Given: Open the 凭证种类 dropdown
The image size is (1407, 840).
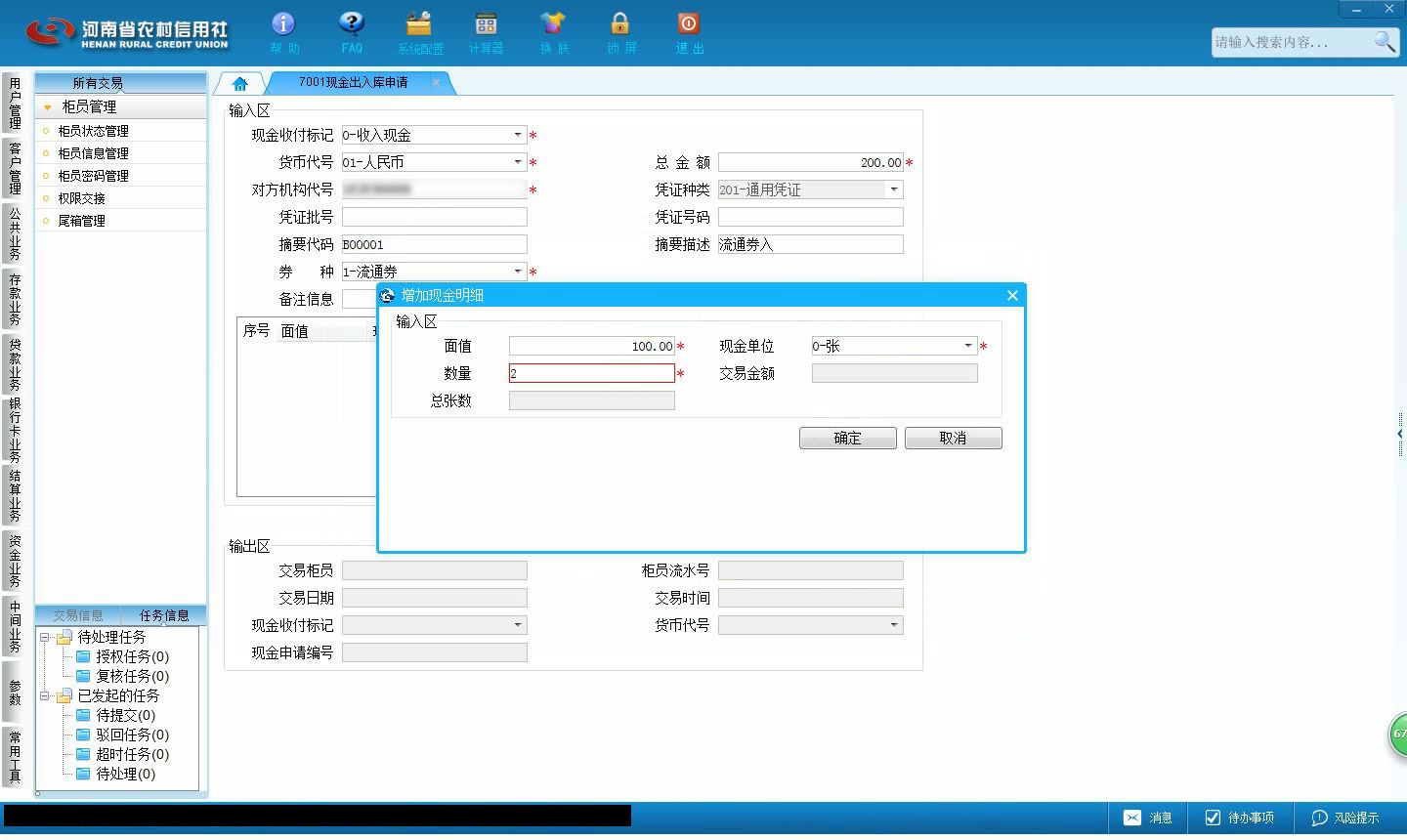Looking at the screenshot, I should (x=894, y=189).
